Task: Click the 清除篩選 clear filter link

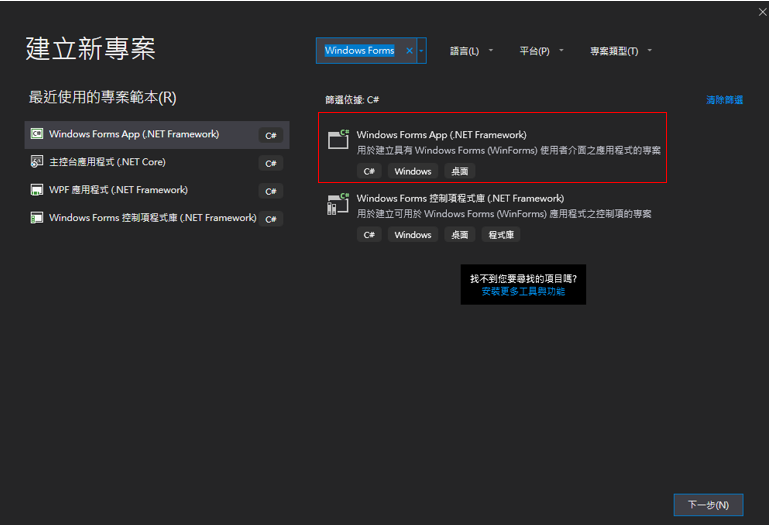Action: [x=724, y=100]
